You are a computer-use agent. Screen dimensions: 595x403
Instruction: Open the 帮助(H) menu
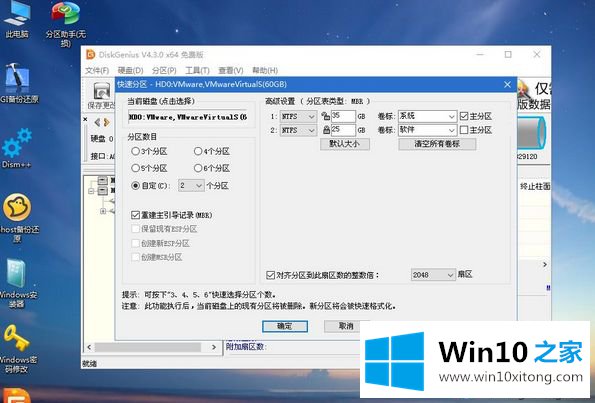[x=265, y=71]
